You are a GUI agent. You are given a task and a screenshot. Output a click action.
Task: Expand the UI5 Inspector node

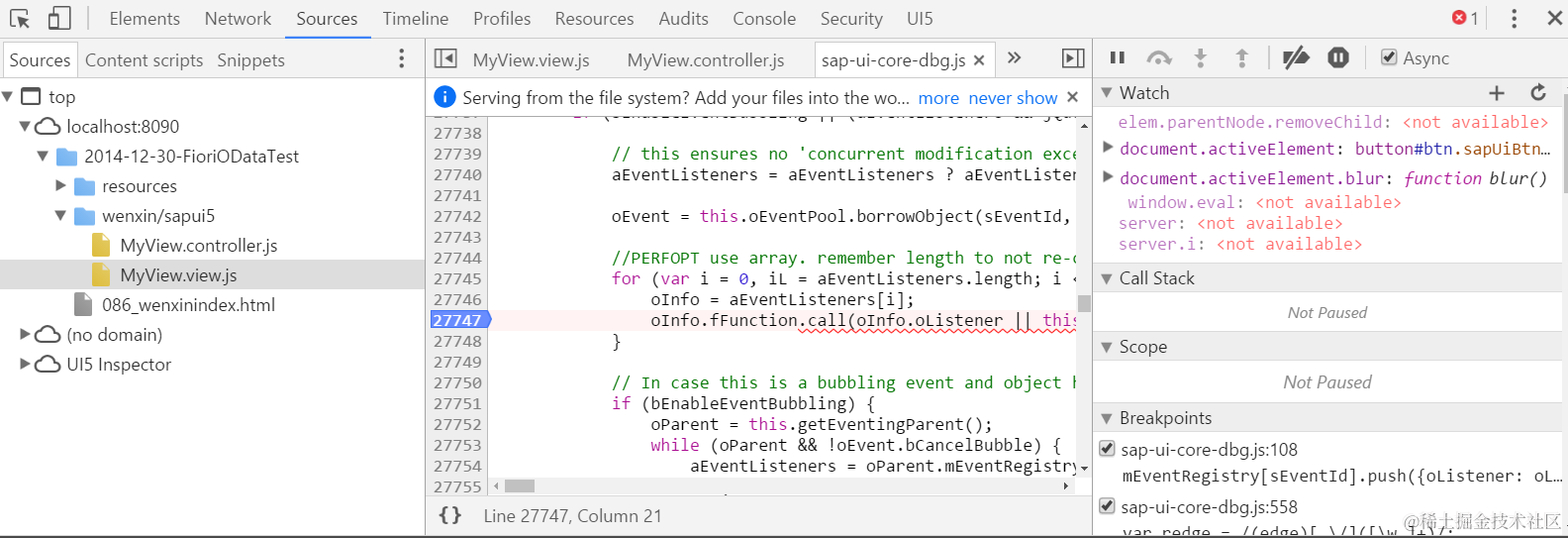[x=26, y=364]
